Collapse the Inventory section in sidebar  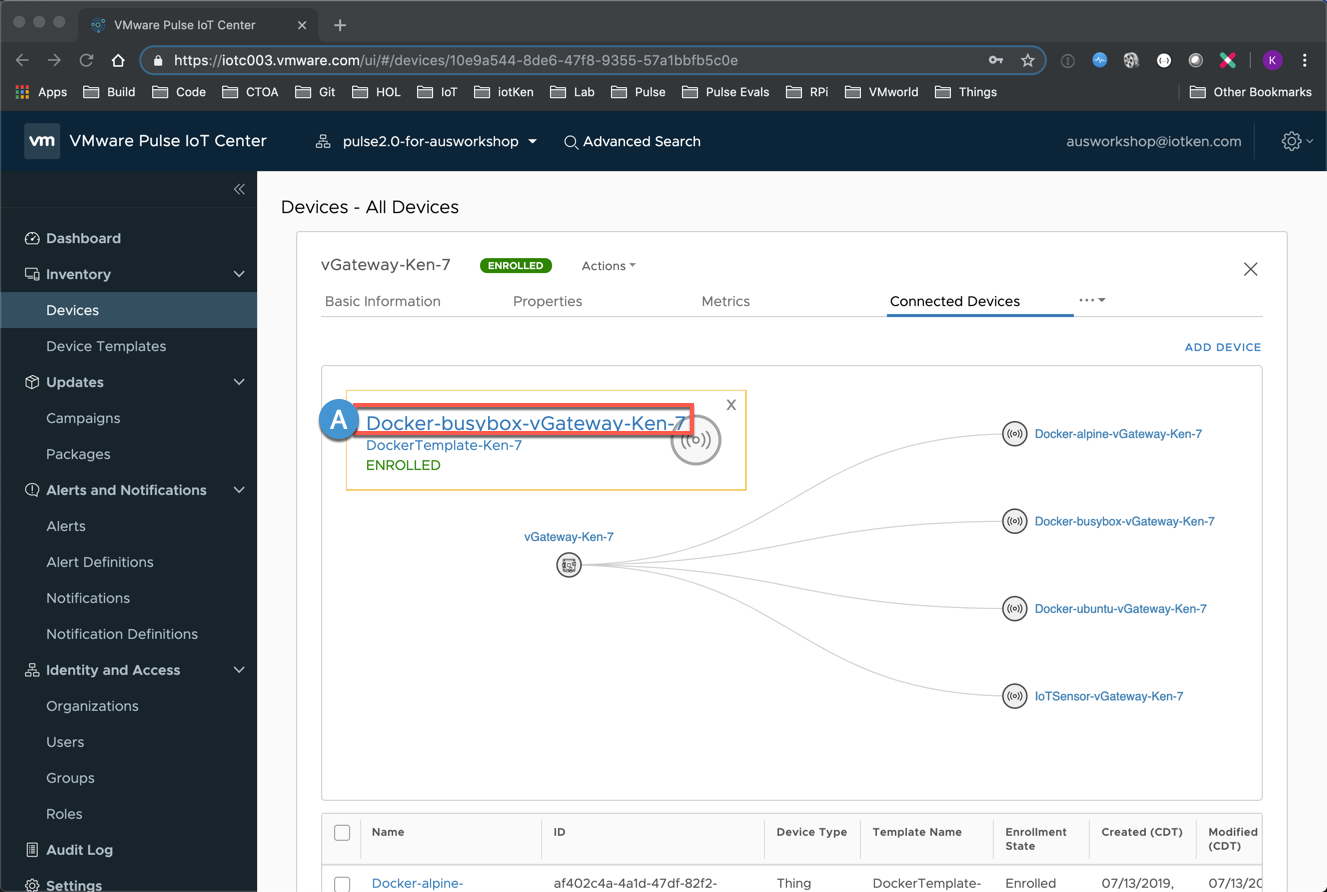click(x=239, y=274)
